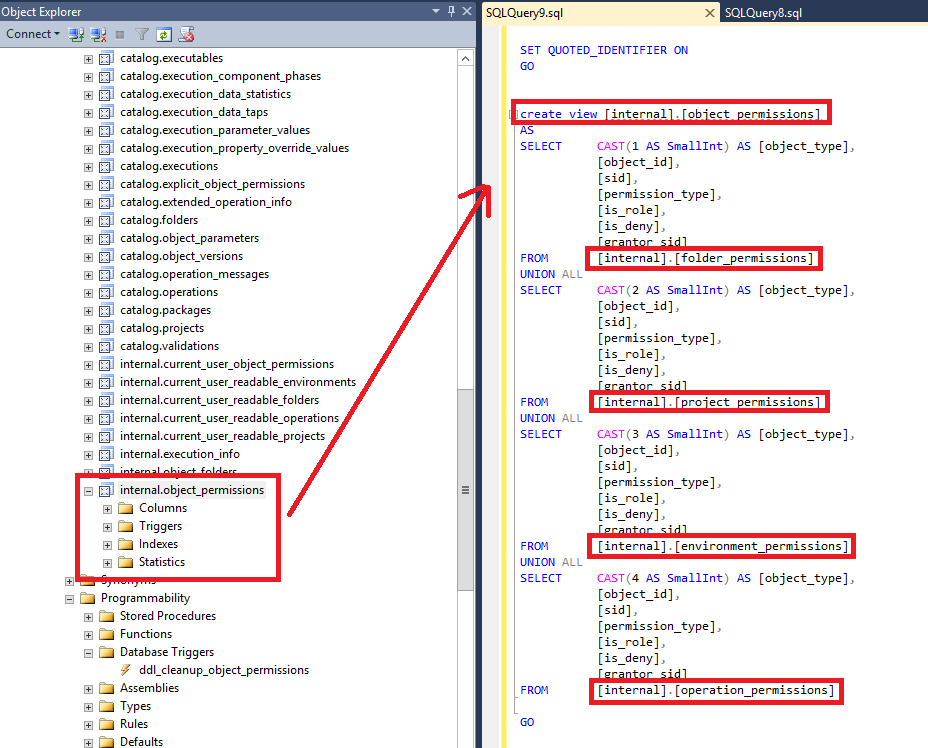Select the Functions folder
This screenshot has height=748, width=928.
pyautogui.click(x=145, y=634)
